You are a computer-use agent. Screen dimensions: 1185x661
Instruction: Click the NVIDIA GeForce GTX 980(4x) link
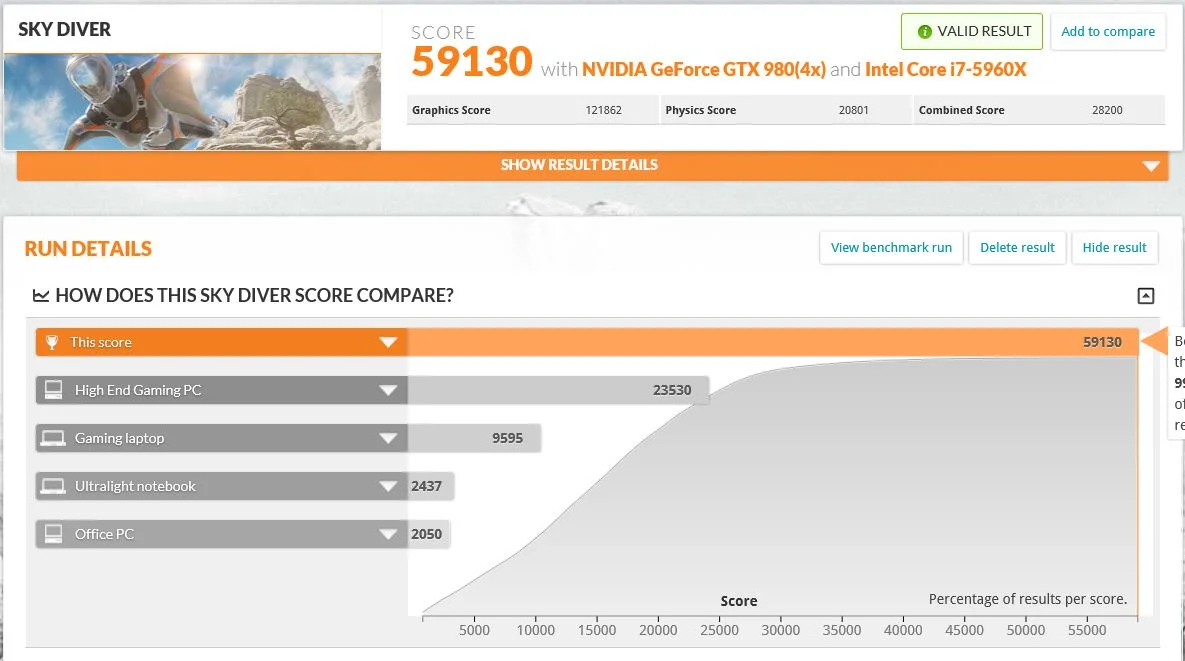[704, 69]
